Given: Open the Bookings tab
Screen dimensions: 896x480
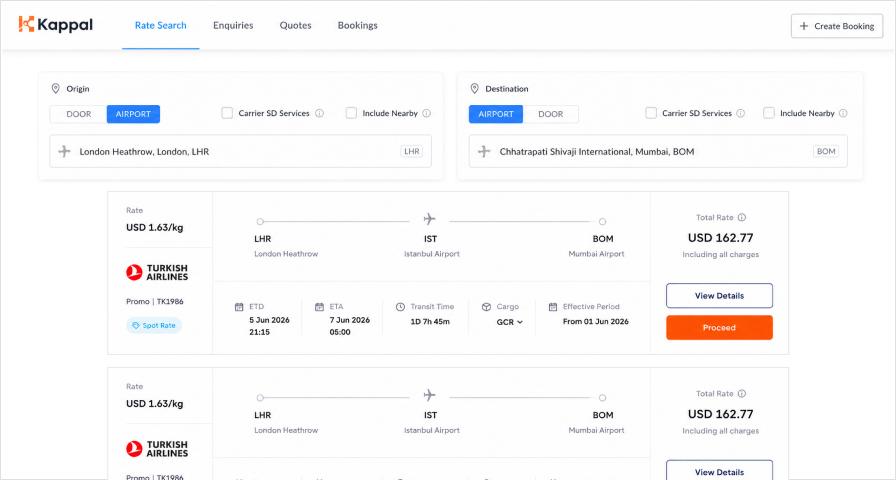Looking at the screenshot, I should click(358, 25).
